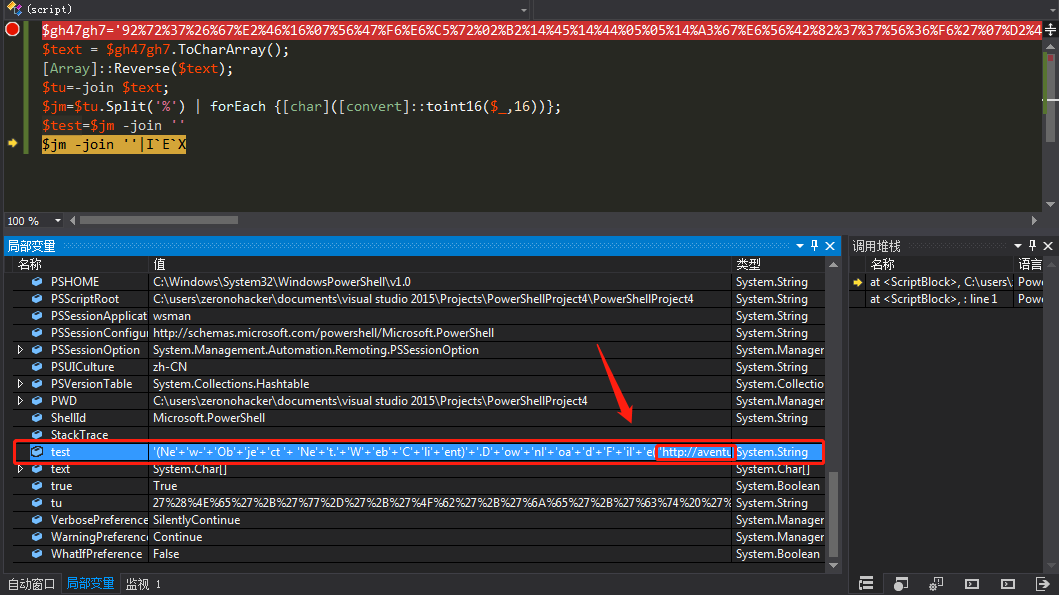Click the variable icon next to WarningPreference
Screen dimensions: 1059x595
pos(37,537)
